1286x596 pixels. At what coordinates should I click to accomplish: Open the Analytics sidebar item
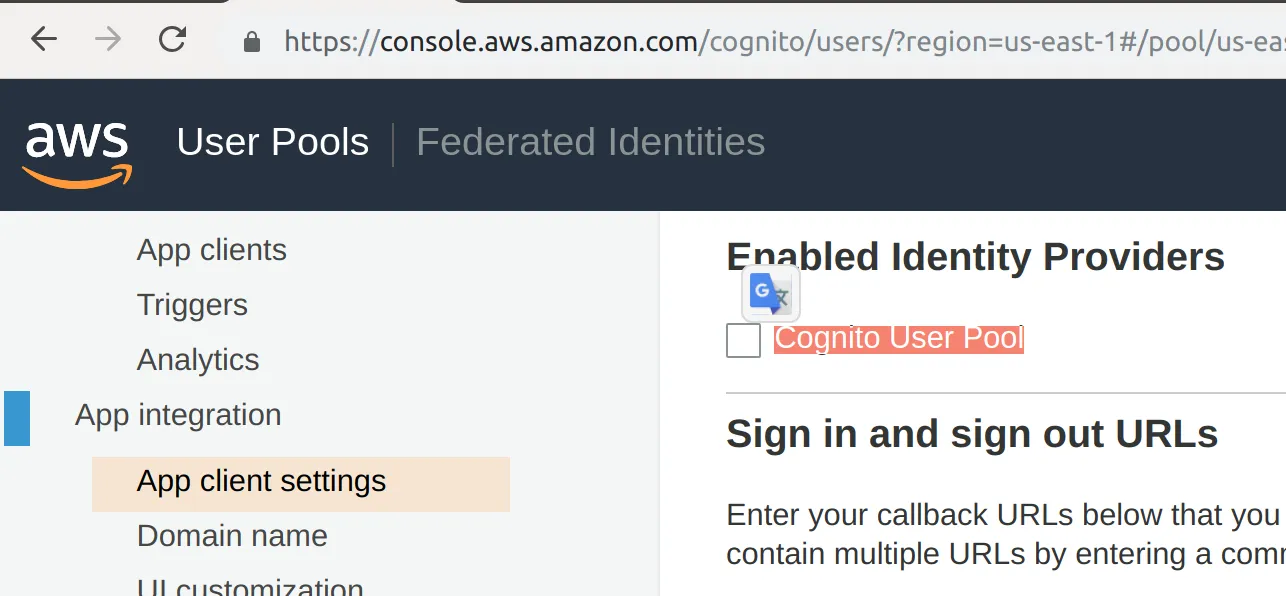pyautogui.click(x=198, y=360)
